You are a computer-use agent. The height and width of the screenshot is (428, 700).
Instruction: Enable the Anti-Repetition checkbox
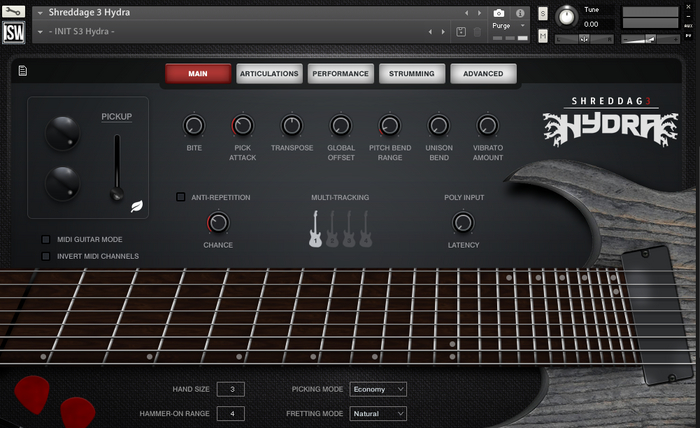181,197
